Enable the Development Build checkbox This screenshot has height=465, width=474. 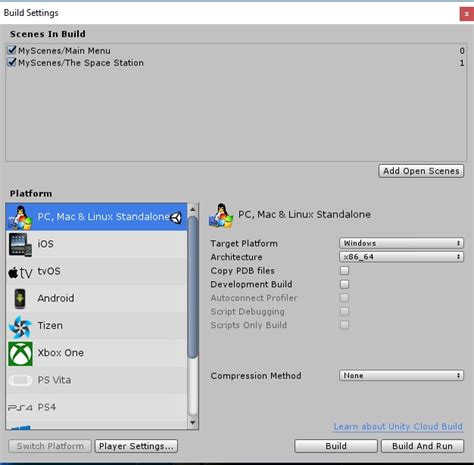344,284
